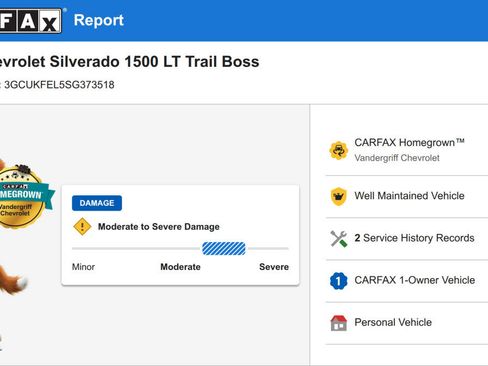Click the Report text in blue header
Viewport: 488px width, 366px height.
coord(99,20)
